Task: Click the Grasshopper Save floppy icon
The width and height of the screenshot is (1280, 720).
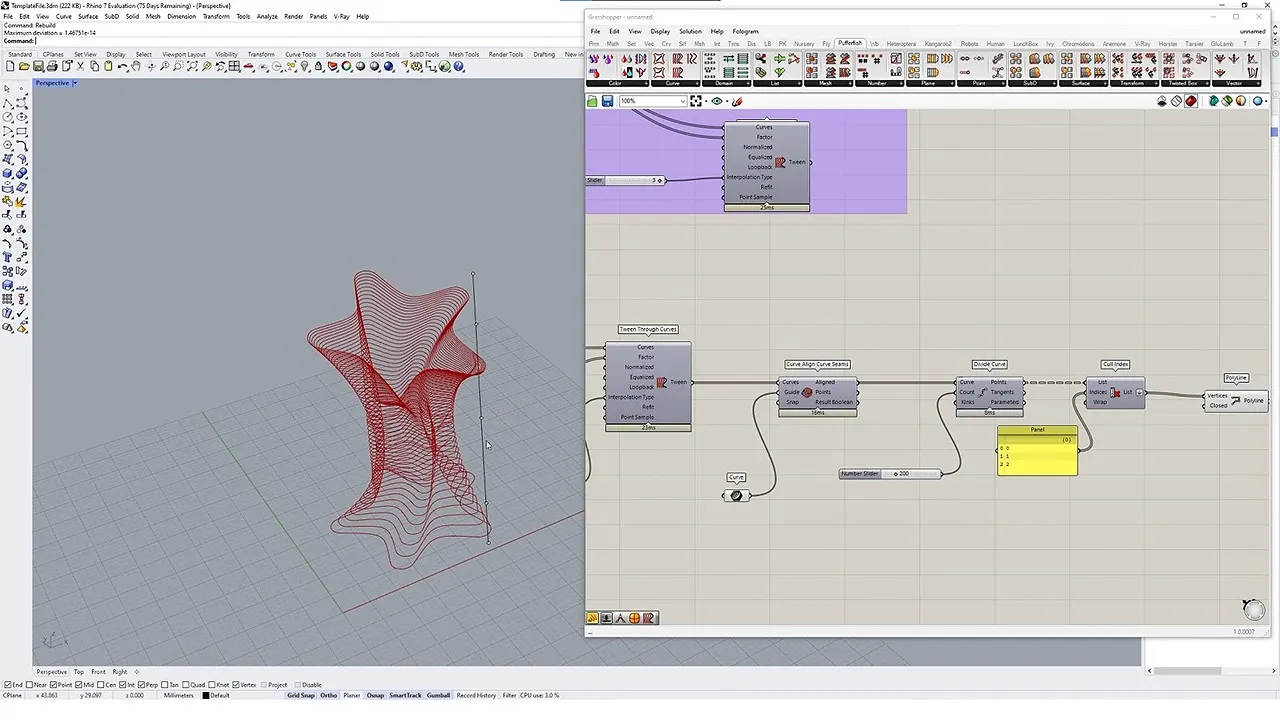Action: [607, 101]
